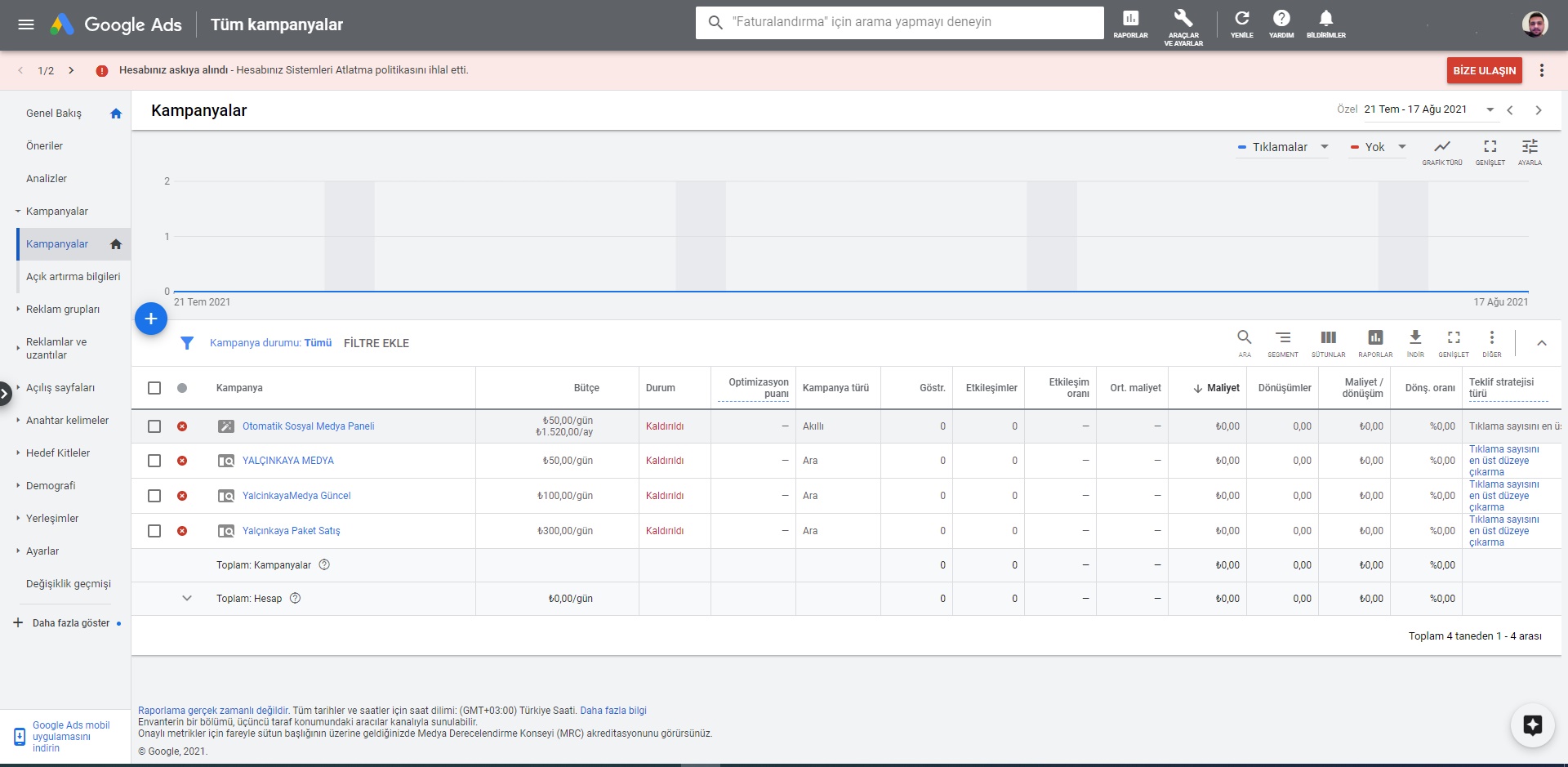
Task: Click the Google Ads logo
Action: [116, 25]
